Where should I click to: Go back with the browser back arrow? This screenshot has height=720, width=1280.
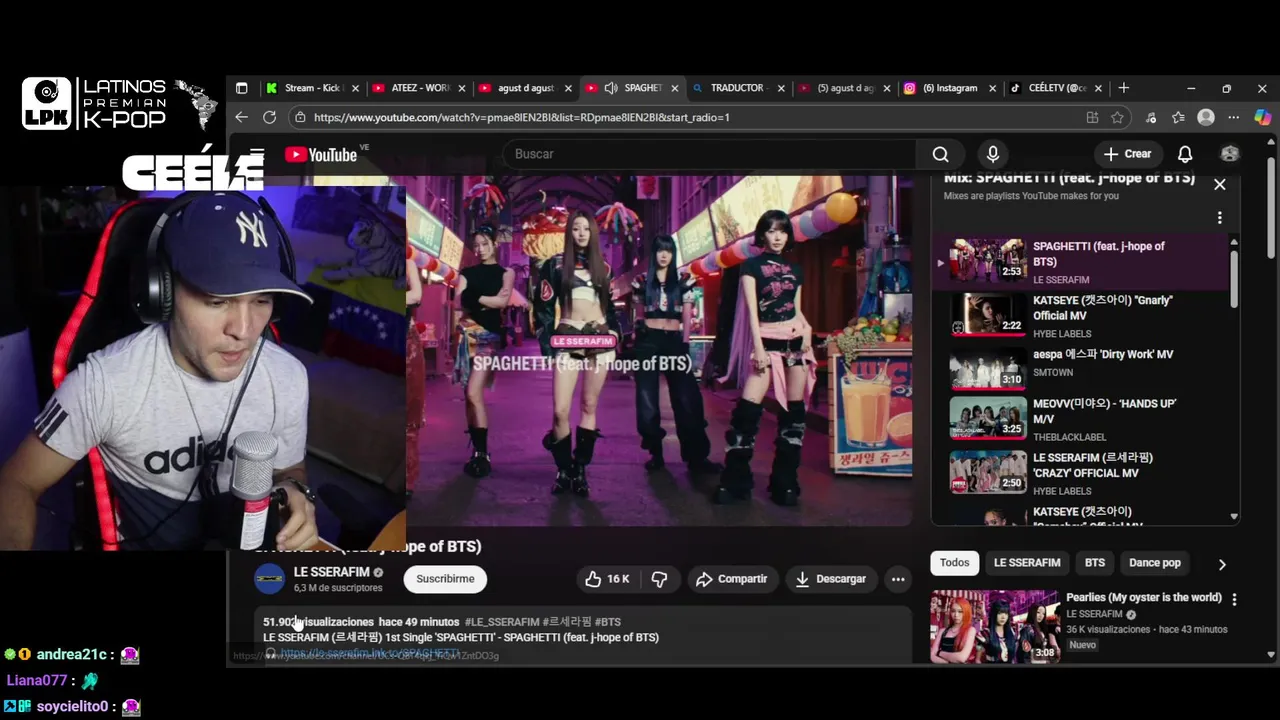pyautogui.click(x=241, y=117)
